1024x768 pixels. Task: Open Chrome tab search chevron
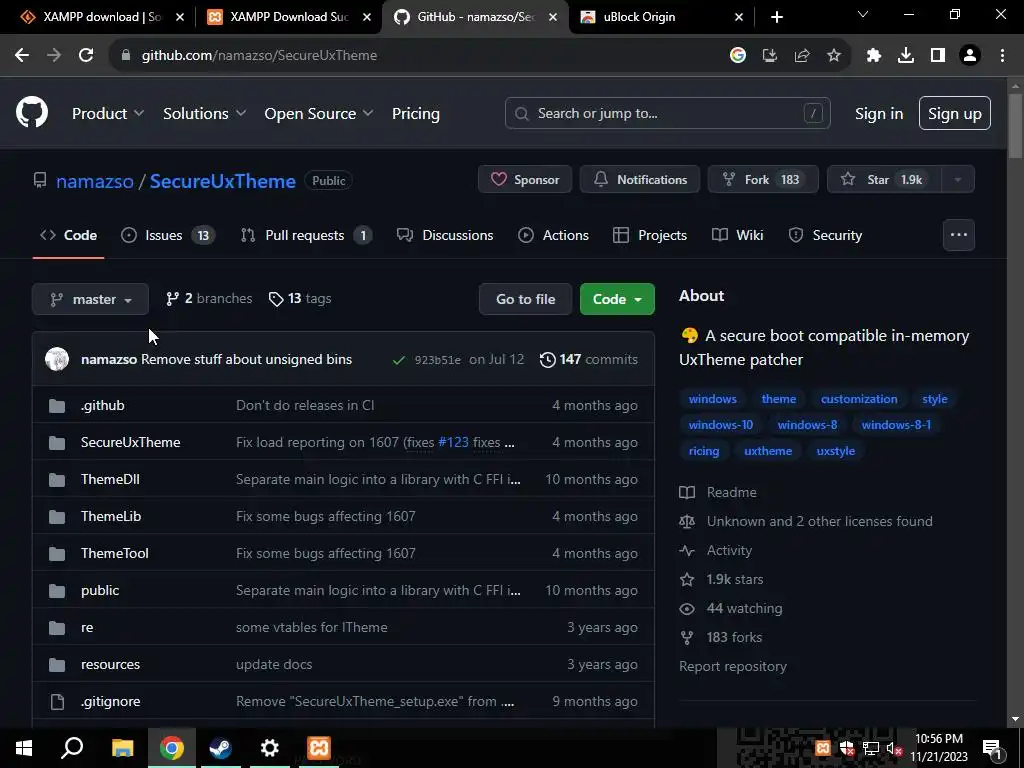click(863, 14)
